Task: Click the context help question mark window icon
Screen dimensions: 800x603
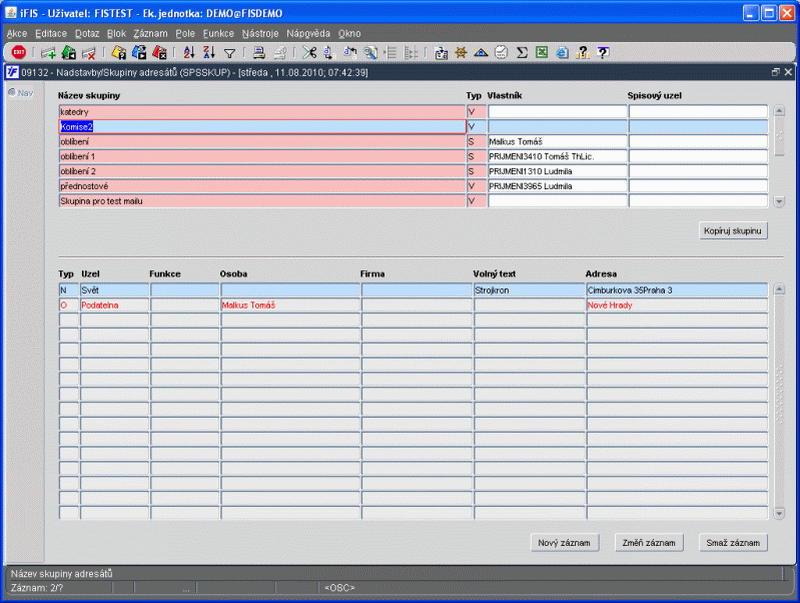Action: pyautogui.click(x=603, y=52)
